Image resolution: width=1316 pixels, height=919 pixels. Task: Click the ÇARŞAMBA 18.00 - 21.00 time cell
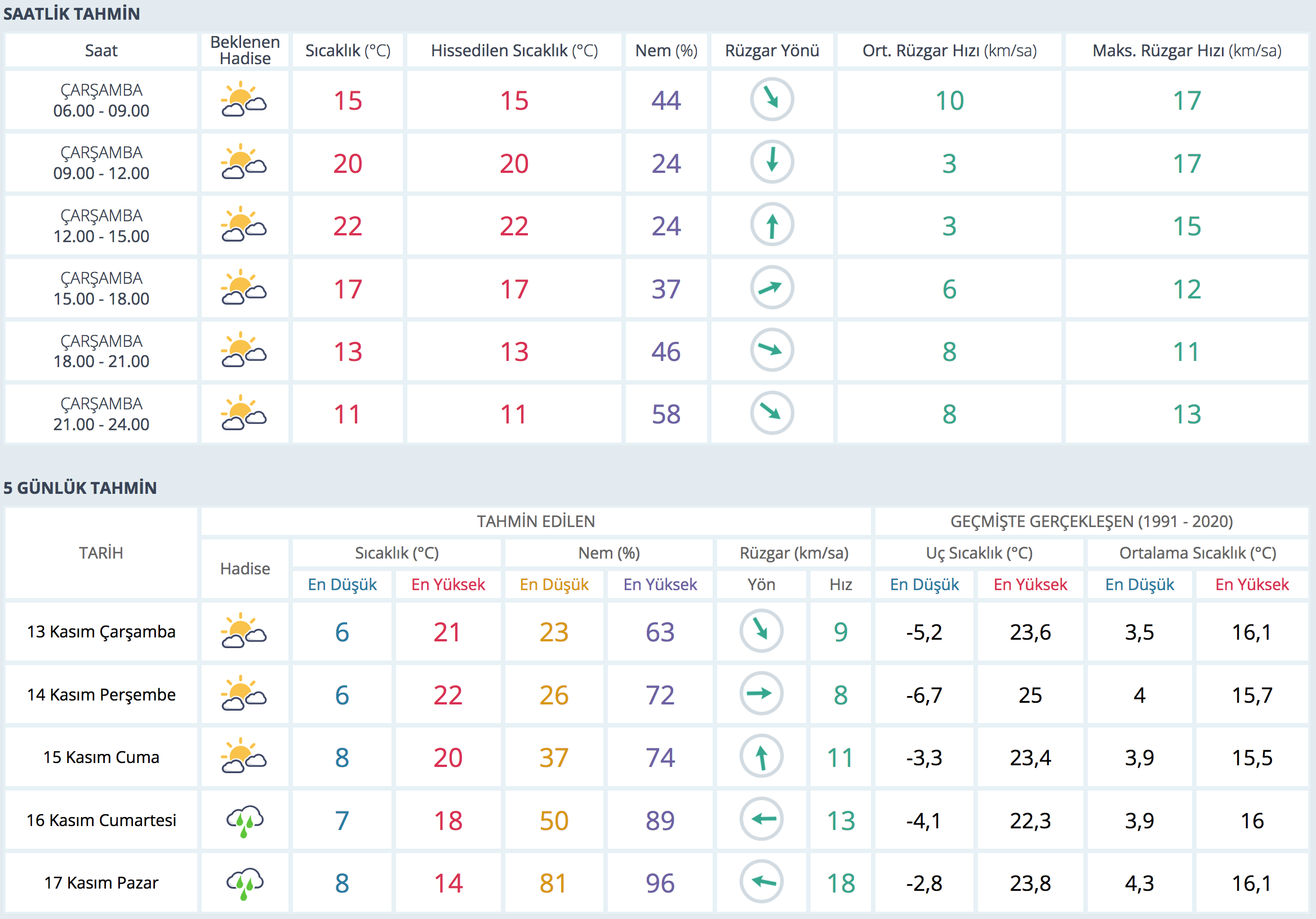pos(101,351)
